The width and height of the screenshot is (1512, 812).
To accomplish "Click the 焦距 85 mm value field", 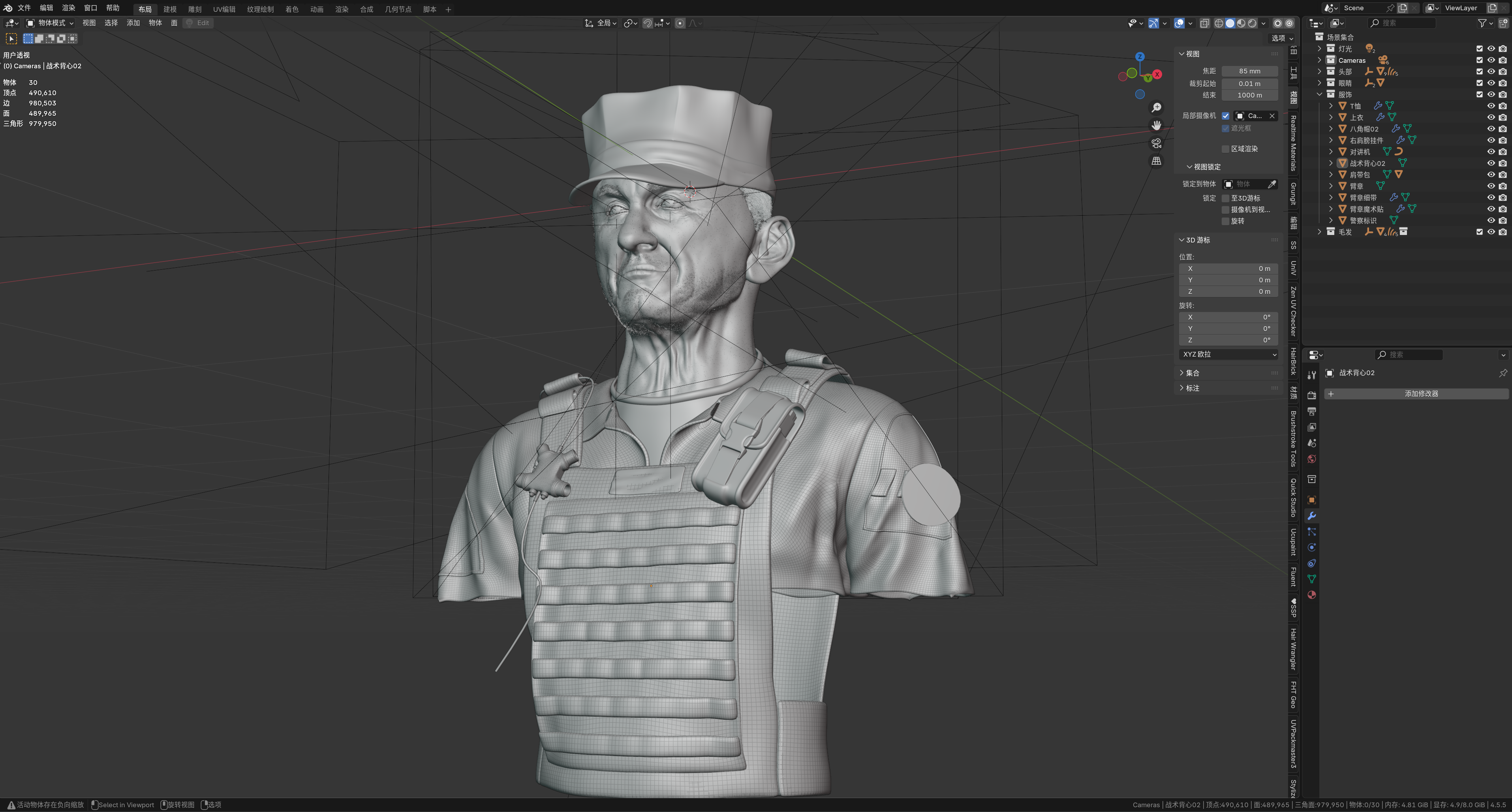I will click(x=1250, y=71).
